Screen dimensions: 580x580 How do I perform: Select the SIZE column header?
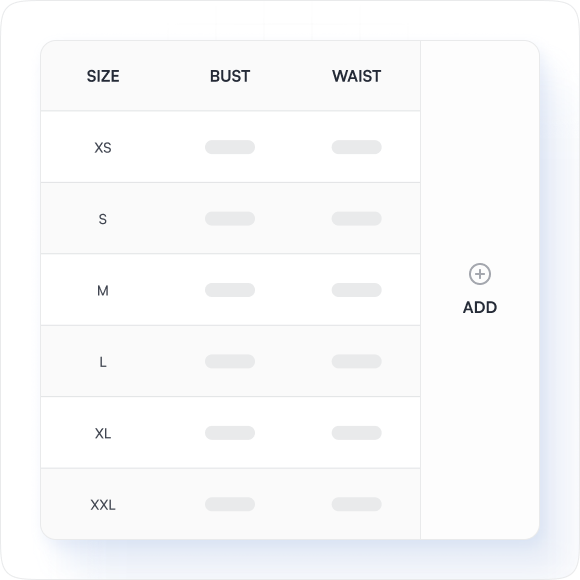[x=103, y=76]
